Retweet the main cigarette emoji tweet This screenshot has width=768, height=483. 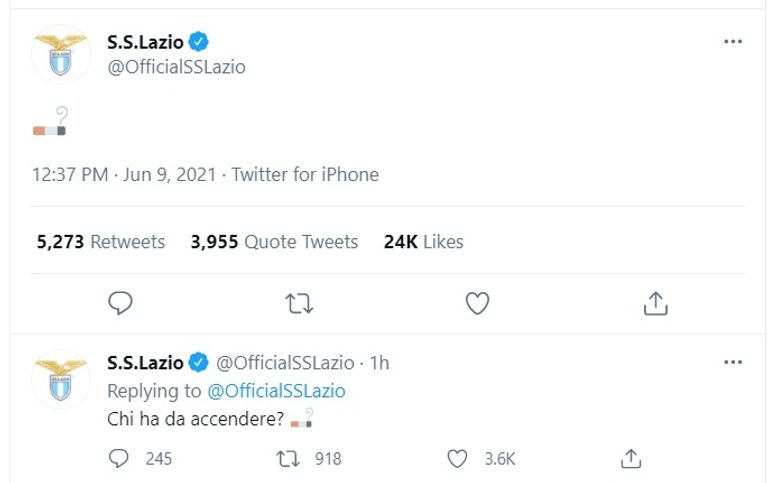click(299, 302)
